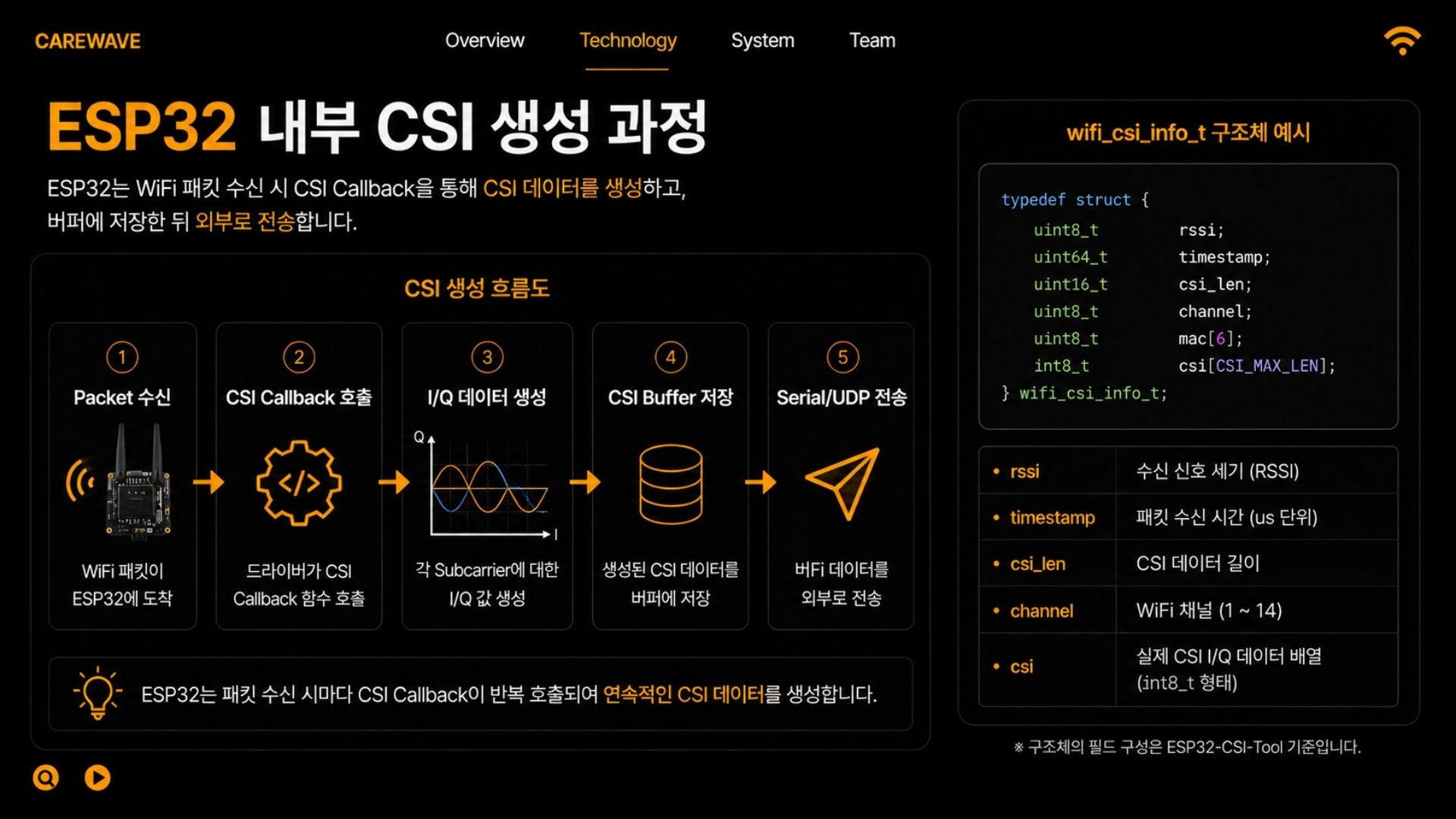Click the ESP32-CSI-Tool footnote
The image size is (1456, 819).
[1188, 747]
